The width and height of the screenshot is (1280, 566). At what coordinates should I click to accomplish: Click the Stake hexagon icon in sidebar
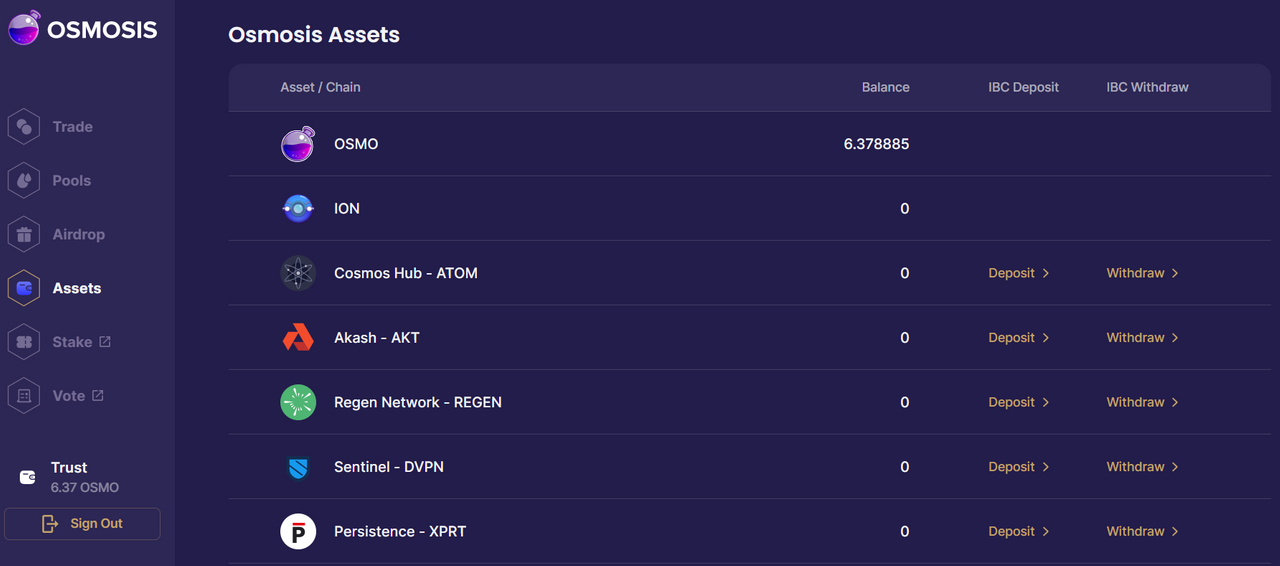[24, 342]
